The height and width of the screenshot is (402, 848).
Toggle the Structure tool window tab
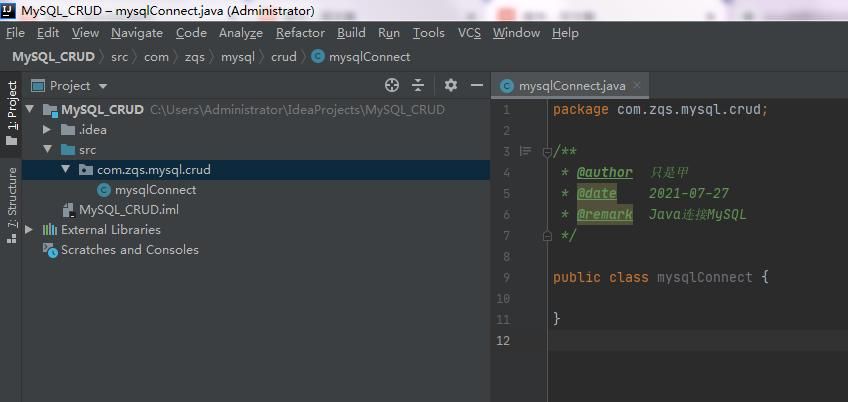tap(12, 205)
